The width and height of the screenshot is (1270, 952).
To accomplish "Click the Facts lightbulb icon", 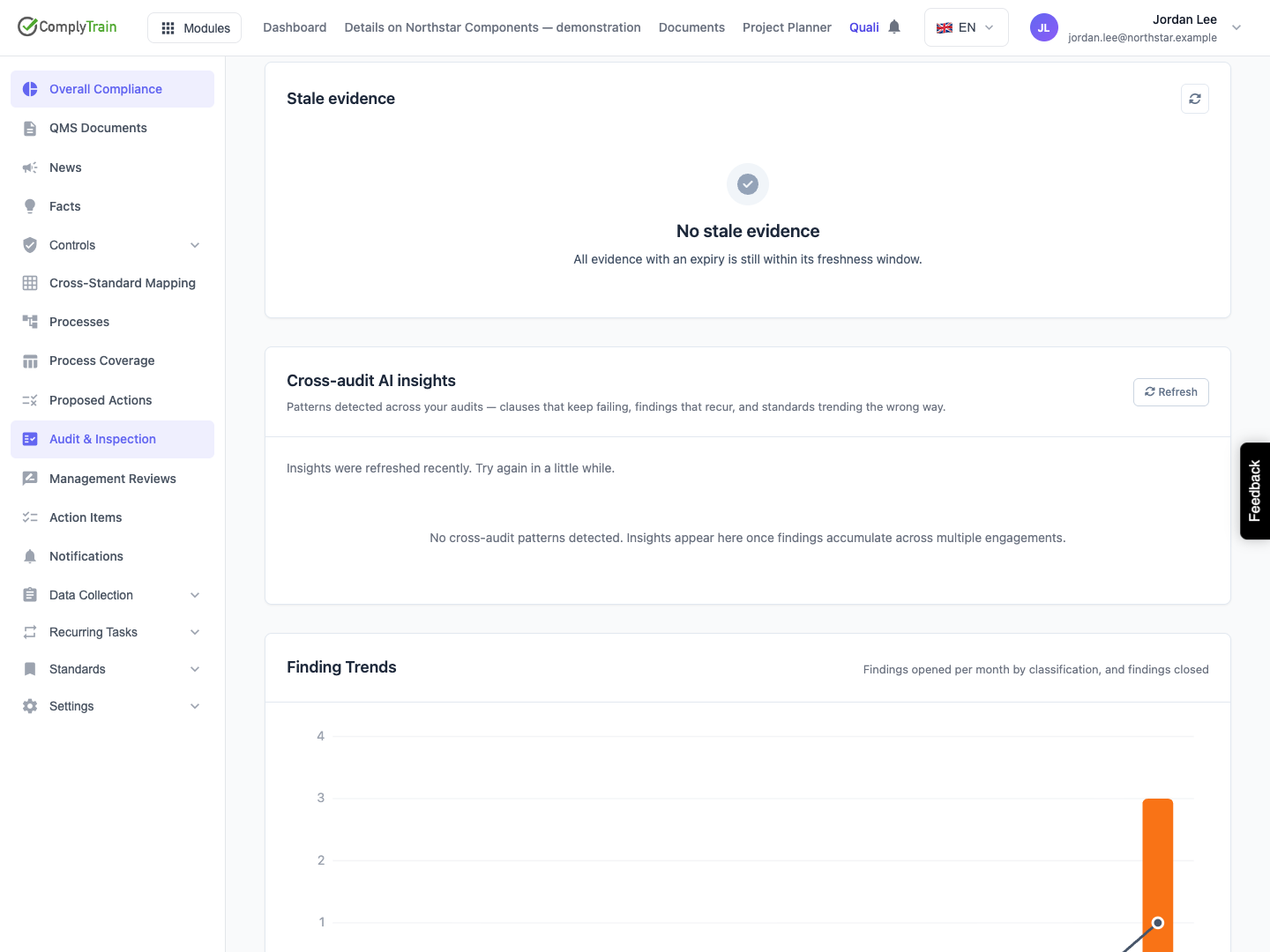I will click(30, 206).
